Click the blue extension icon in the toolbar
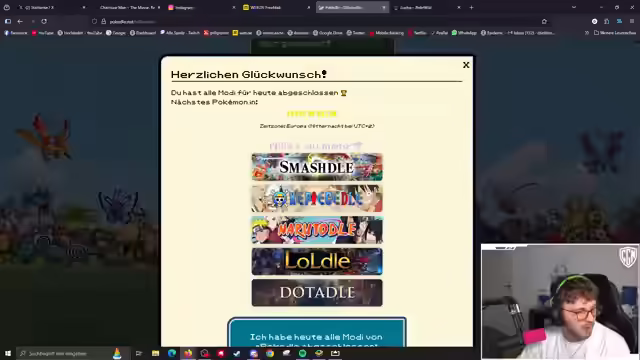The height and width of the screenshot is (360, 640). click(620, 21)
